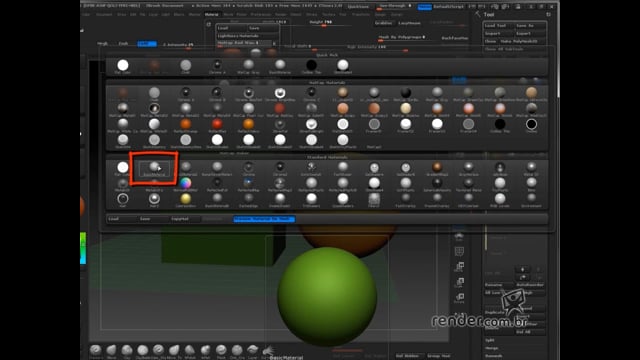Choose the ReflectYellow MatCap sphere

pyautogui.click(x=249, y=124)
